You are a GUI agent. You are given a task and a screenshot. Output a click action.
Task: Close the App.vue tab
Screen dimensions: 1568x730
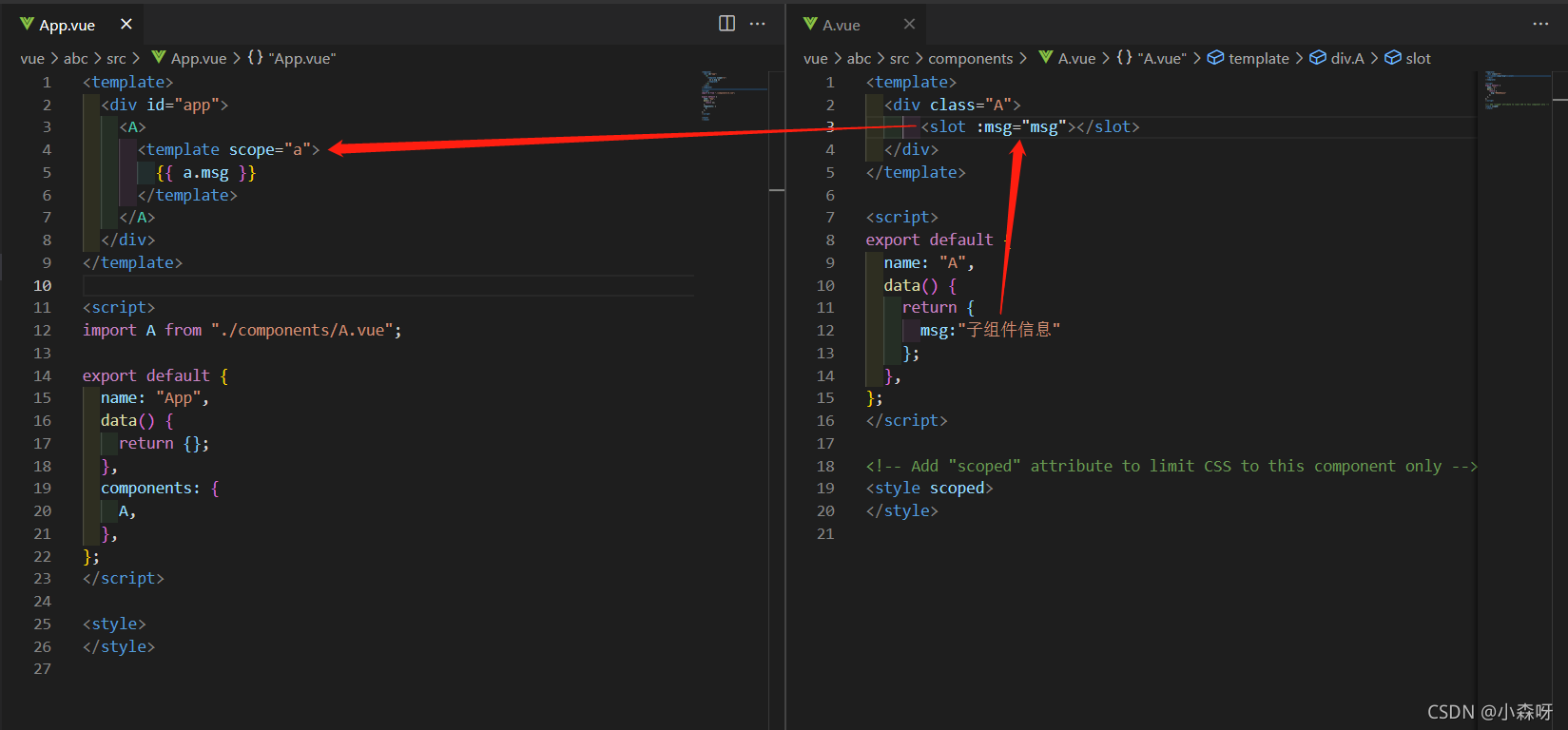[126, 24]
